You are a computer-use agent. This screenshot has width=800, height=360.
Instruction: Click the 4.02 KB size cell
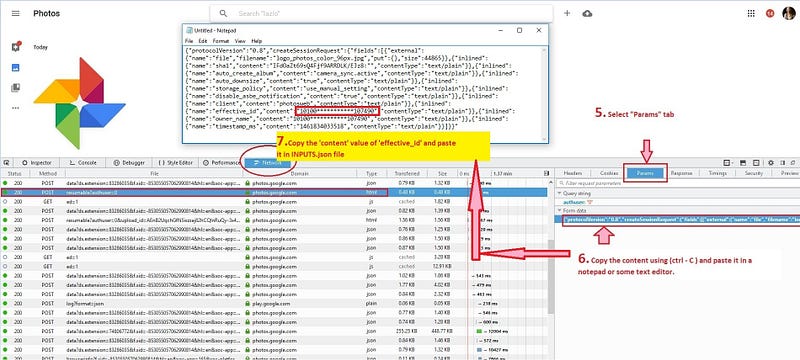click(x=442, y=285)
